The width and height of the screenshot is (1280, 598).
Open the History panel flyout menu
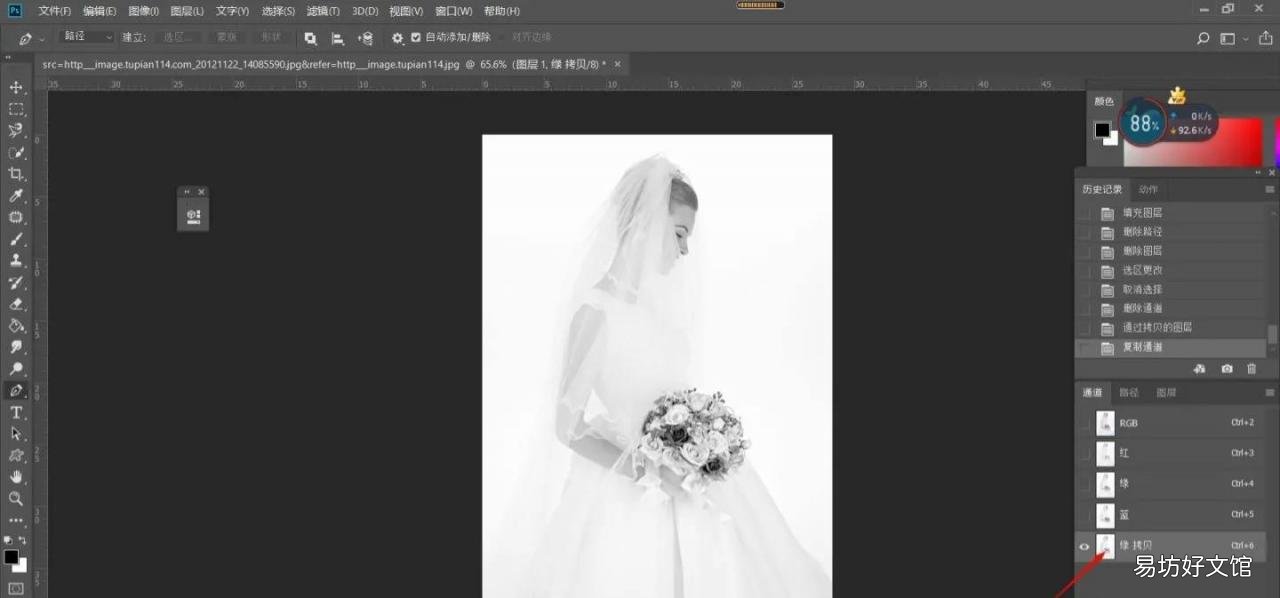(1270, 189)
